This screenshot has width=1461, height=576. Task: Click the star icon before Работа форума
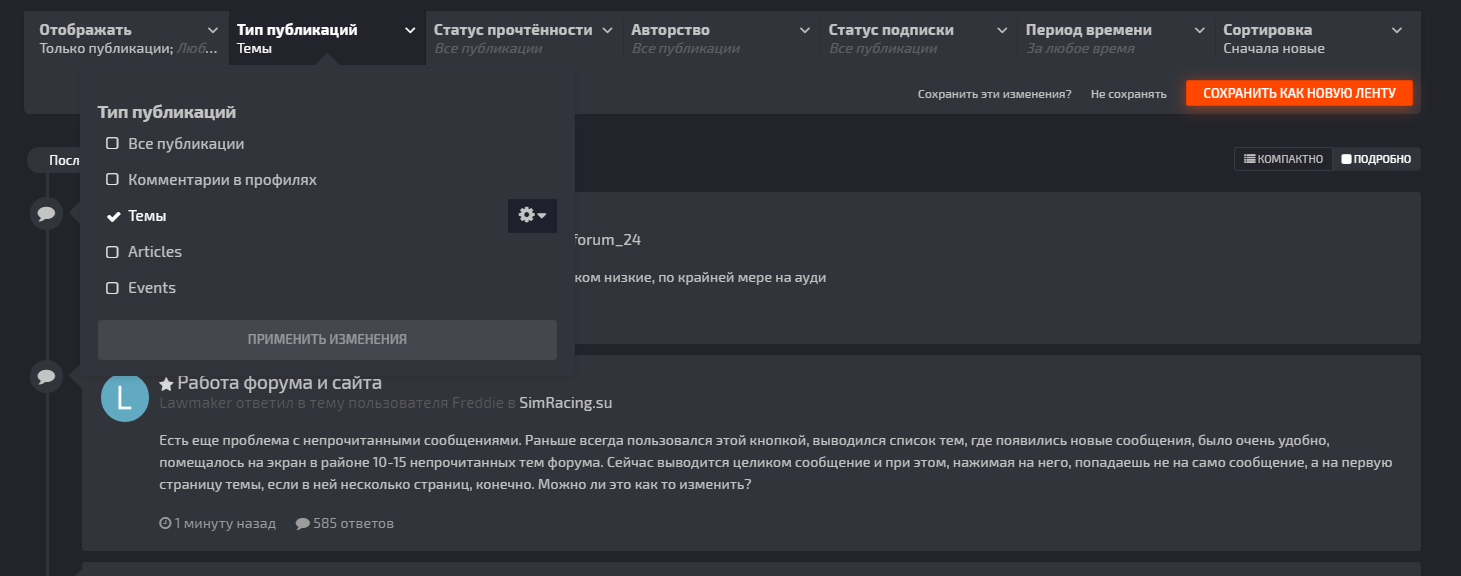pyautogui.click(x=166, y=384)
